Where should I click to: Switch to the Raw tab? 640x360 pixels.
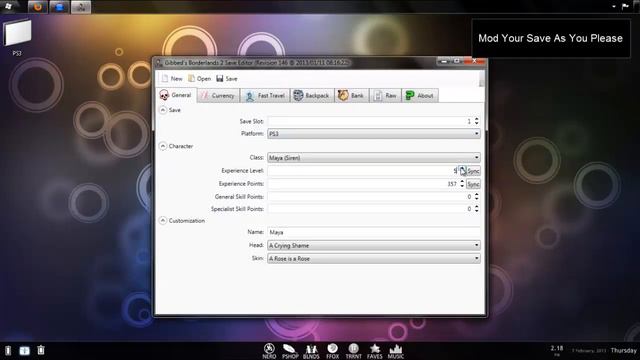click(x=385, y=96)
